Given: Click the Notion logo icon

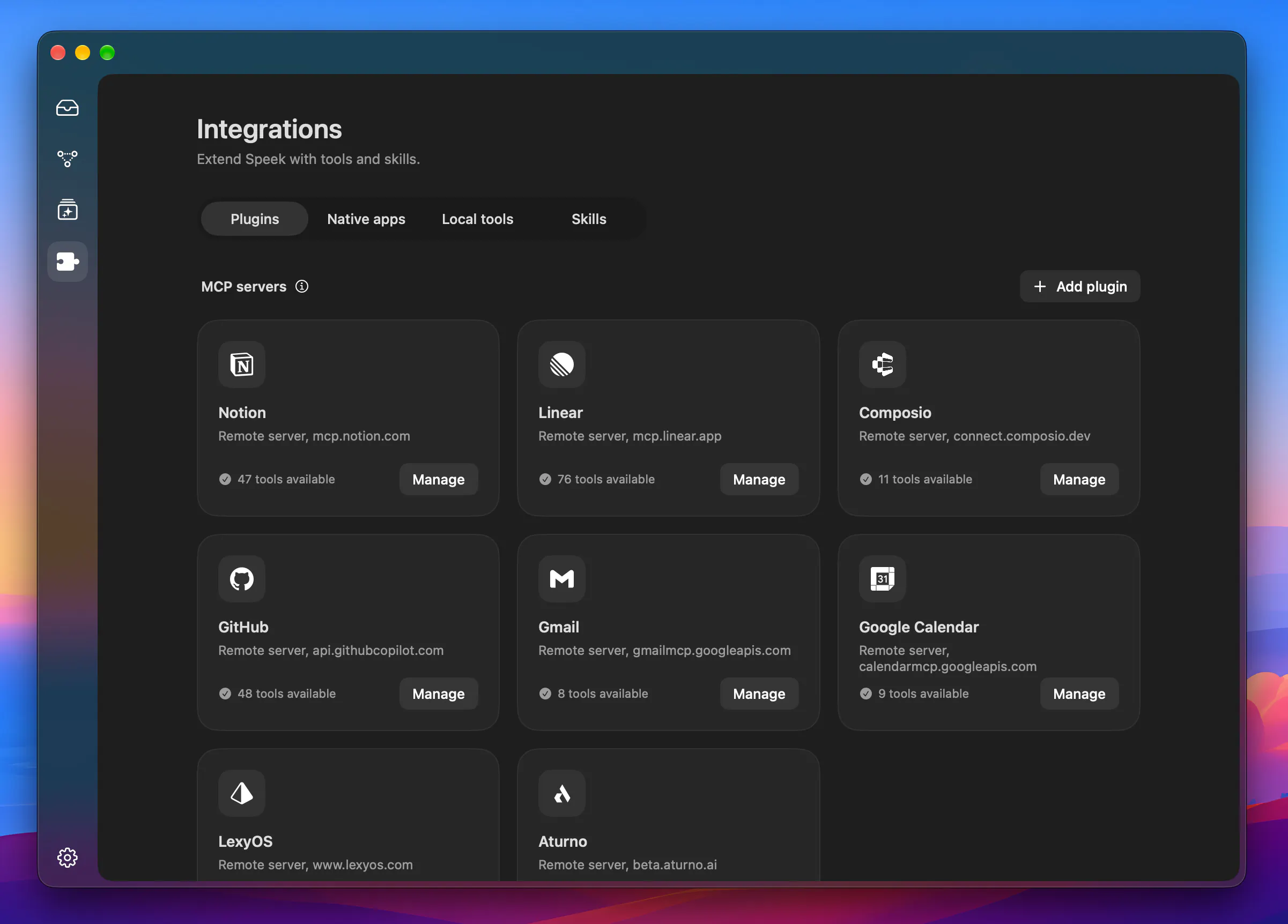Looking at the screenshot, I should coord(242,364).
